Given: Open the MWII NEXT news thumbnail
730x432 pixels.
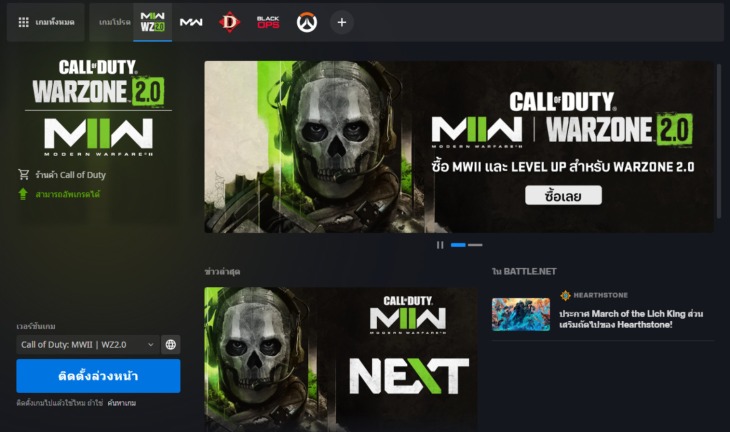Looking at the screenshot, I should coord(341,359).
